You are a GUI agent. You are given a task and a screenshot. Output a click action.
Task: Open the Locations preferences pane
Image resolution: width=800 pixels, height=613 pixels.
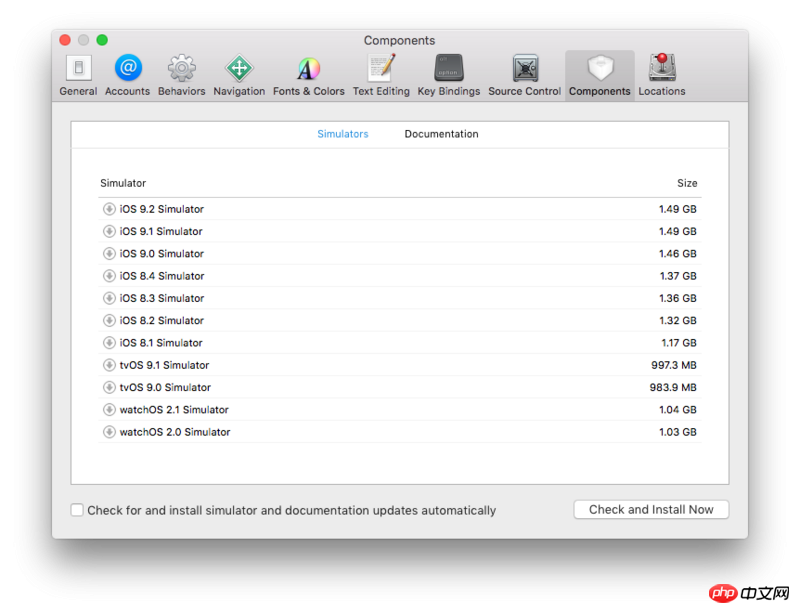[662, 76]
